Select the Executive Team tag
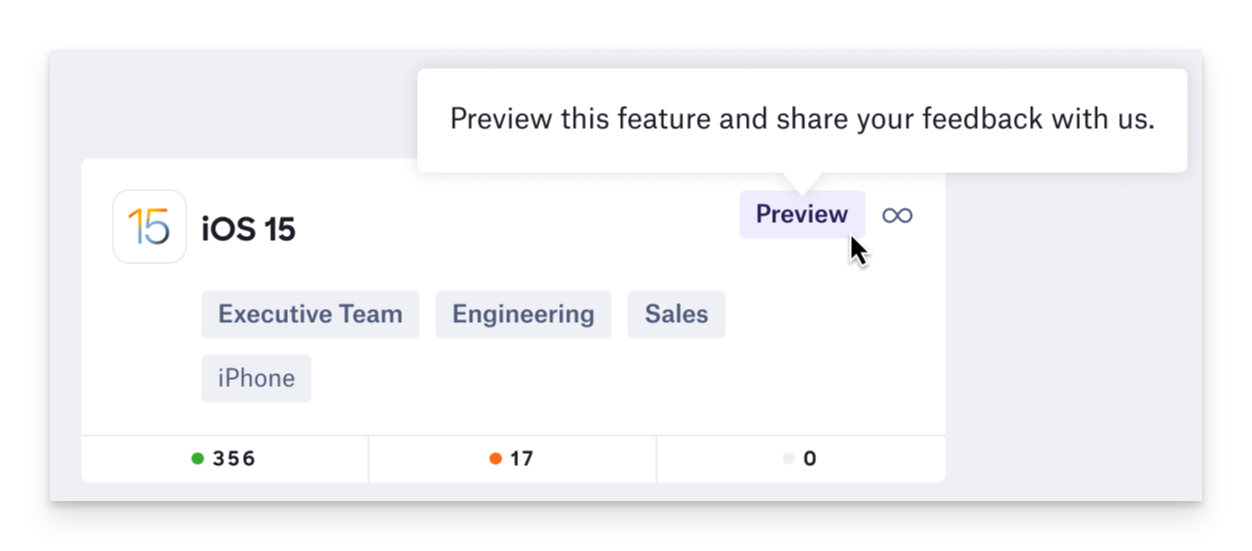 pyautogui.click(x=310, y=314)
